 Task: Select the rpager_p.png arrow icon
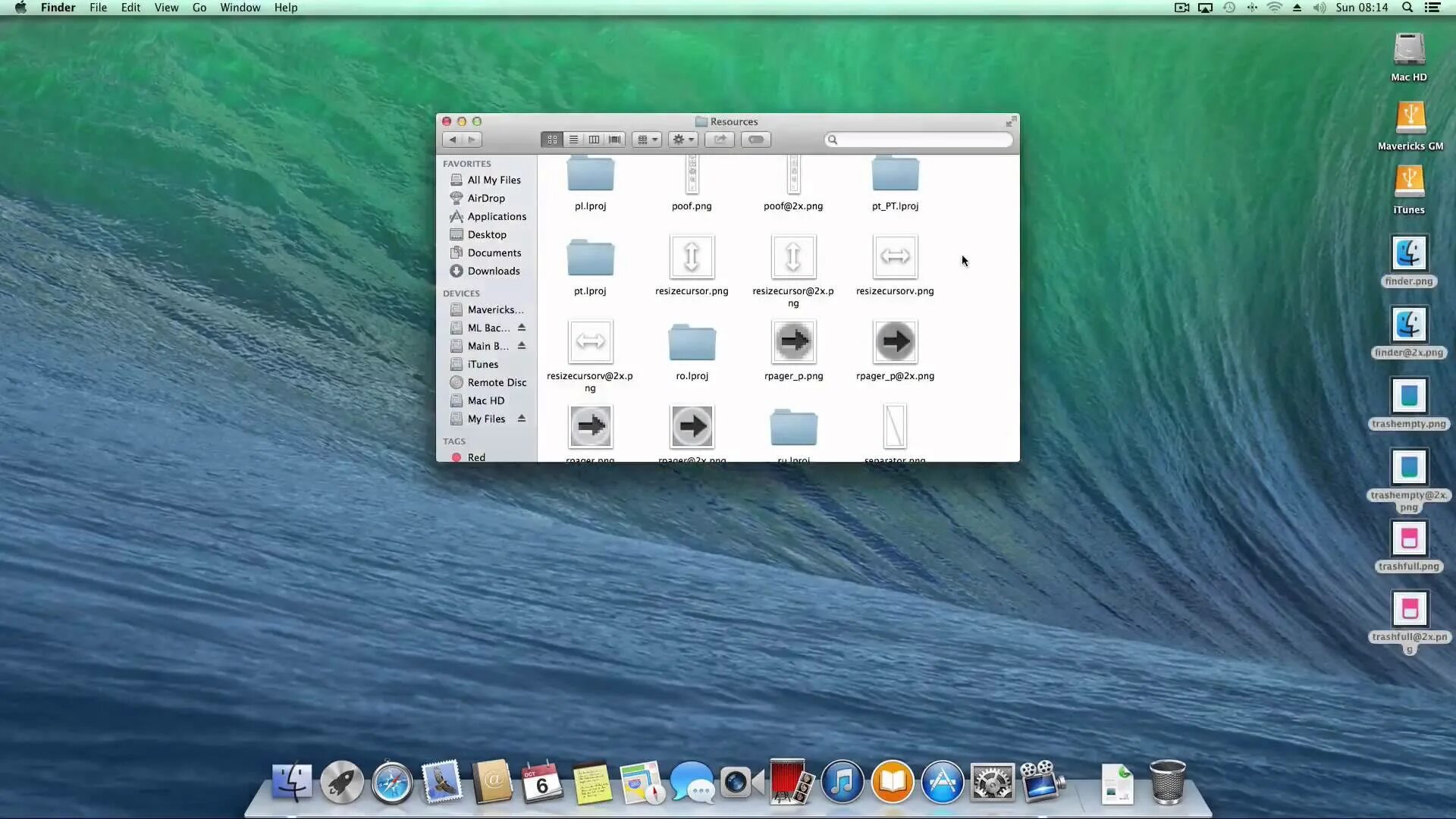click(x=793, y=342)
